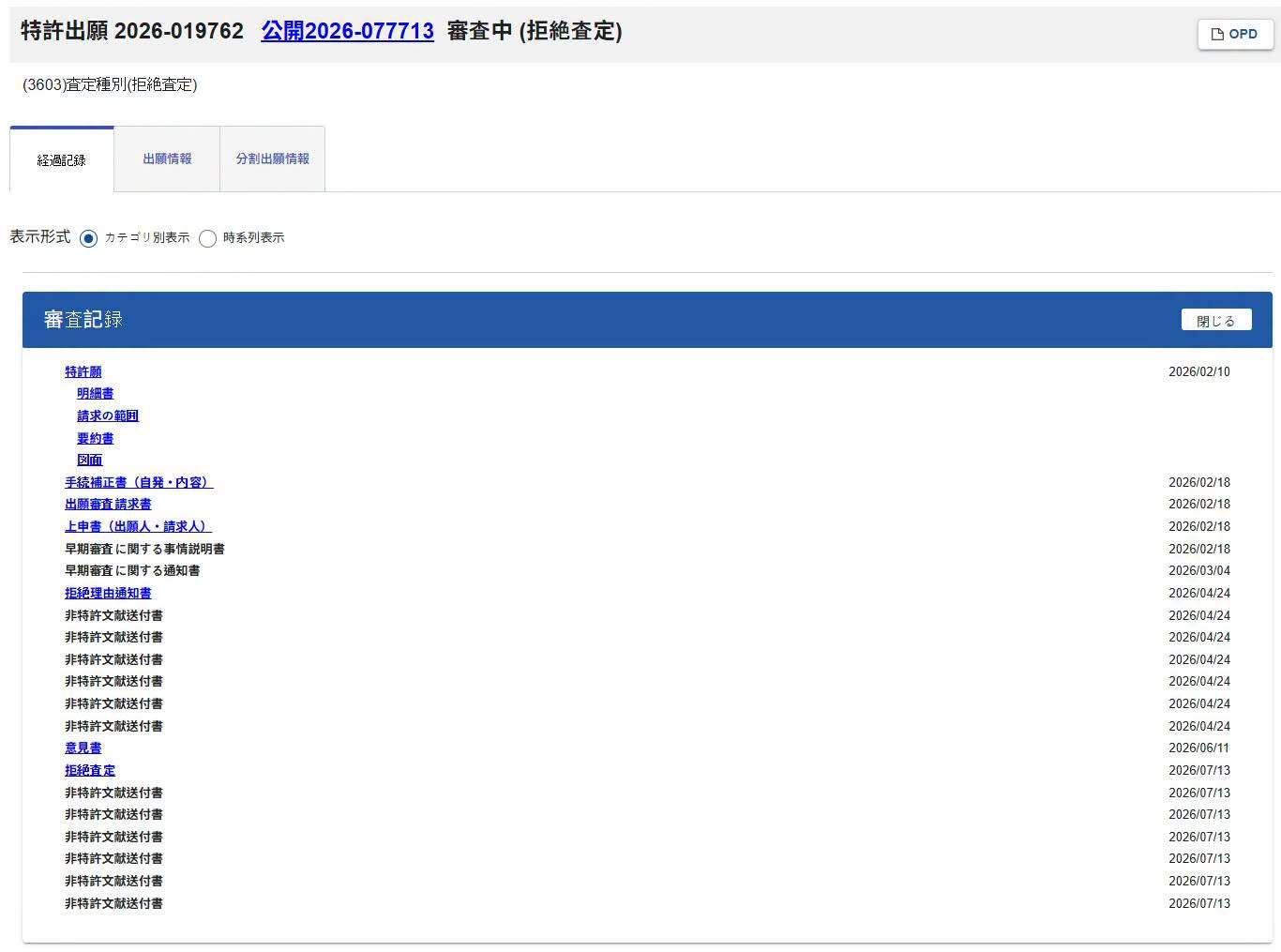Click the 審査記録 section header title
Screen dimensions: 1281x952
click(x=83, y=320)
